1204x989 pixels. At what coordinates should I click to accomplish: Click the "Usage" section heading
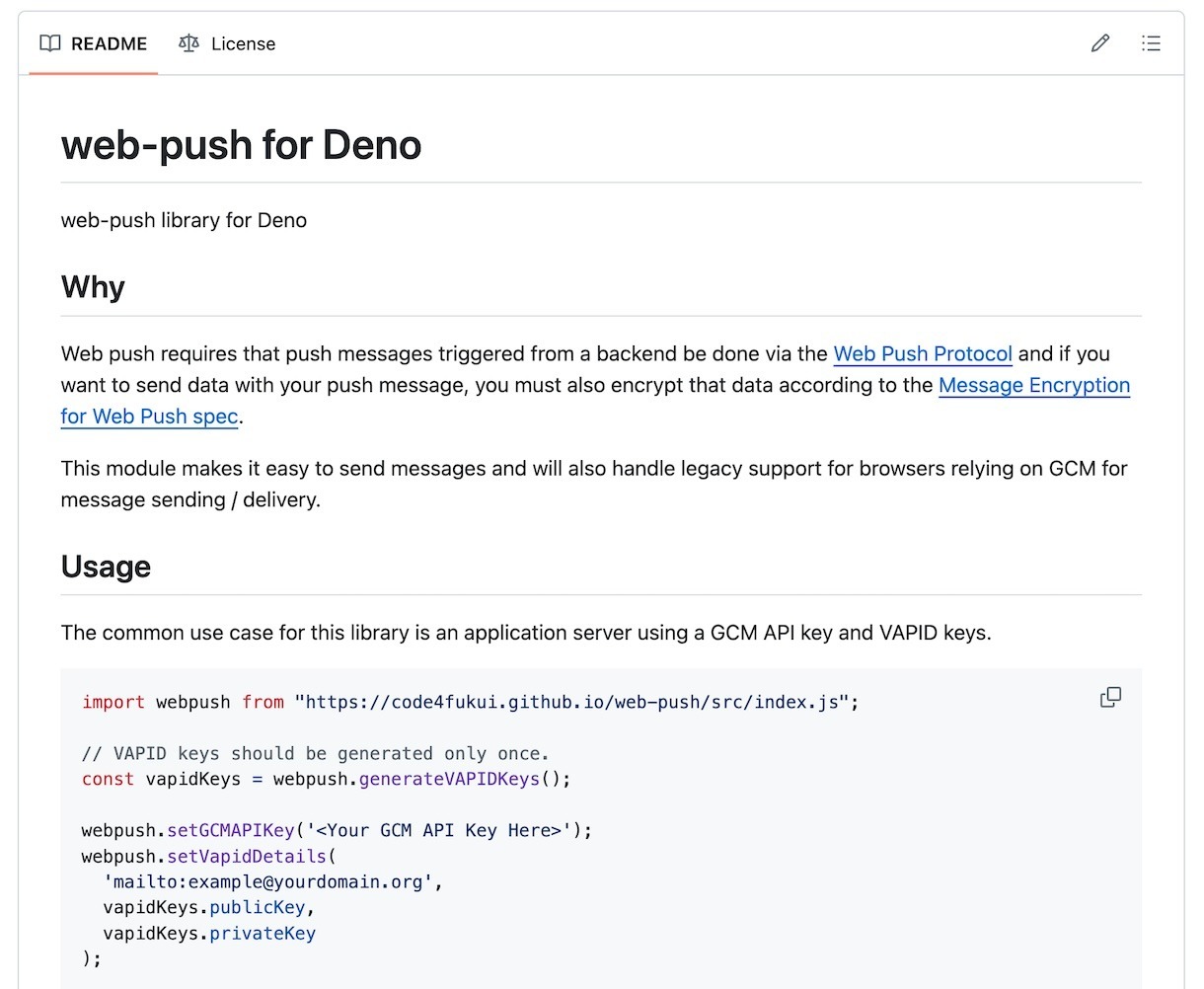click(106, 567)
